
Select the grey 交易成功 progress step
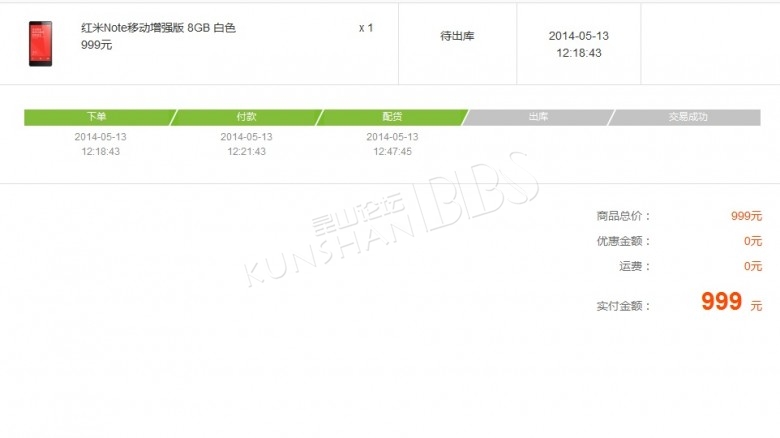click(687, 117)
